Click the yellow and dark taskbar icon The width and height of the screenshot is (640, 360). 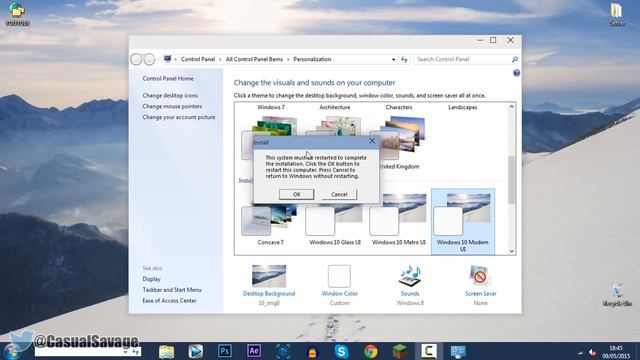click(312, 351)
